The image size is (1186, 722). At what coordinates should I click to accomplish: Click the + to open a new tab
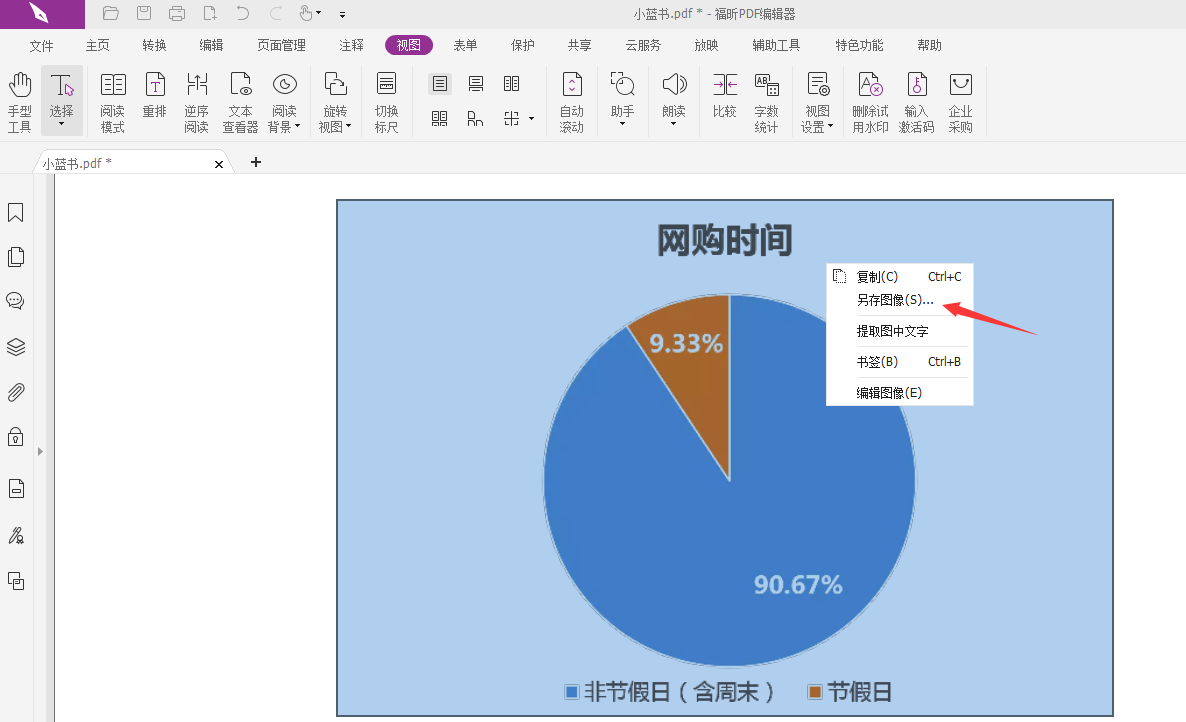pos(255,161)
